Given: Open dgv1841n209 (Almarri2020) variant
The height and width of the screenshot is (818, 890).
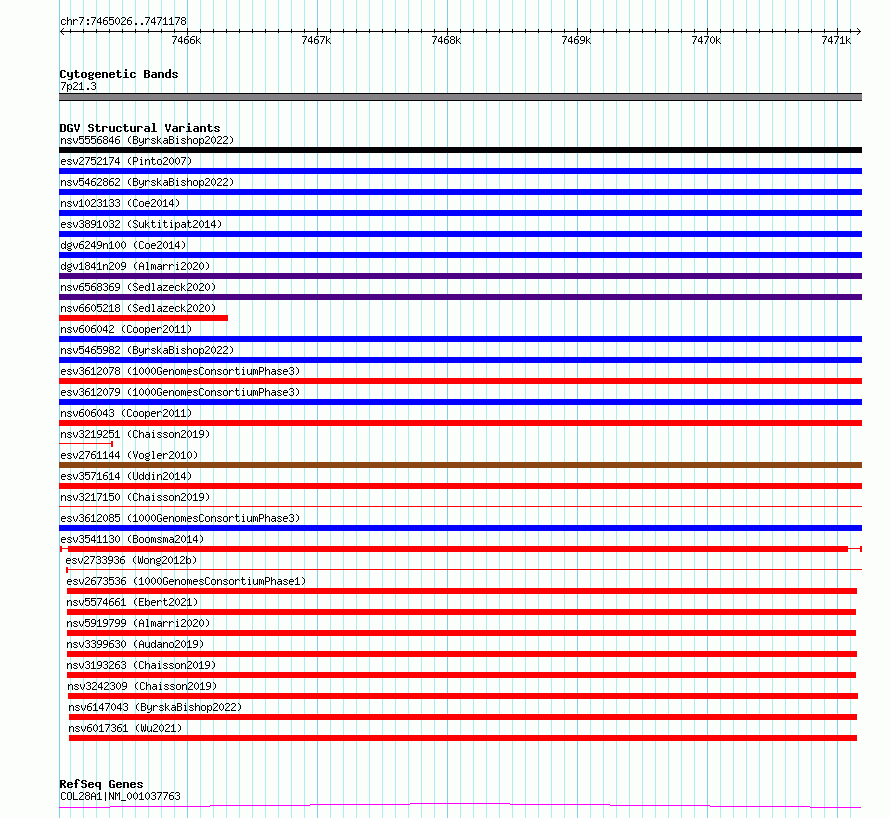Looking at the screenshot, I should click(x=135, y=266).
